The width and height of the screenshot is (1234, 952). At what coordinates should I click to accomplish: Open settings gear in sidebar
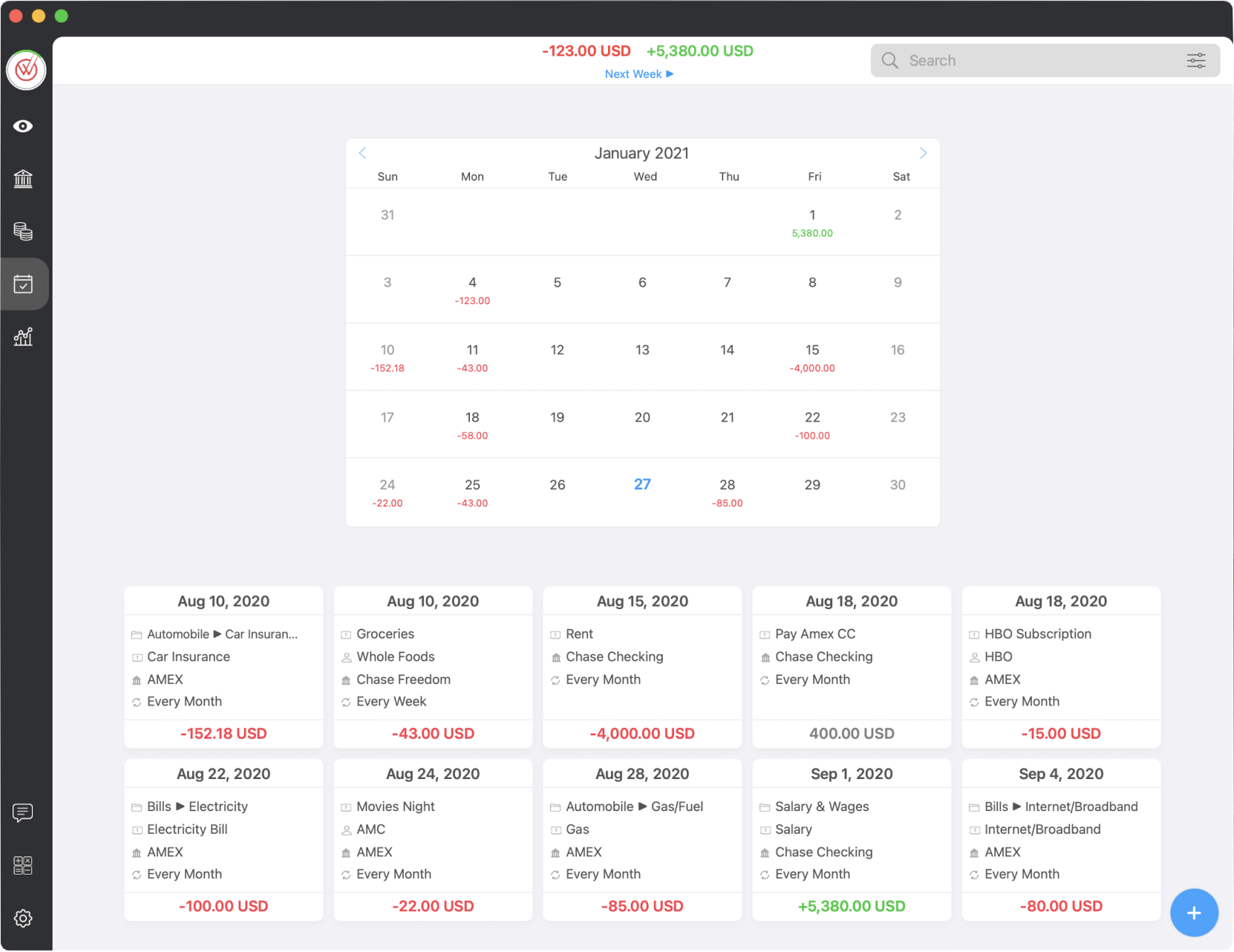(x=23, y=918)
